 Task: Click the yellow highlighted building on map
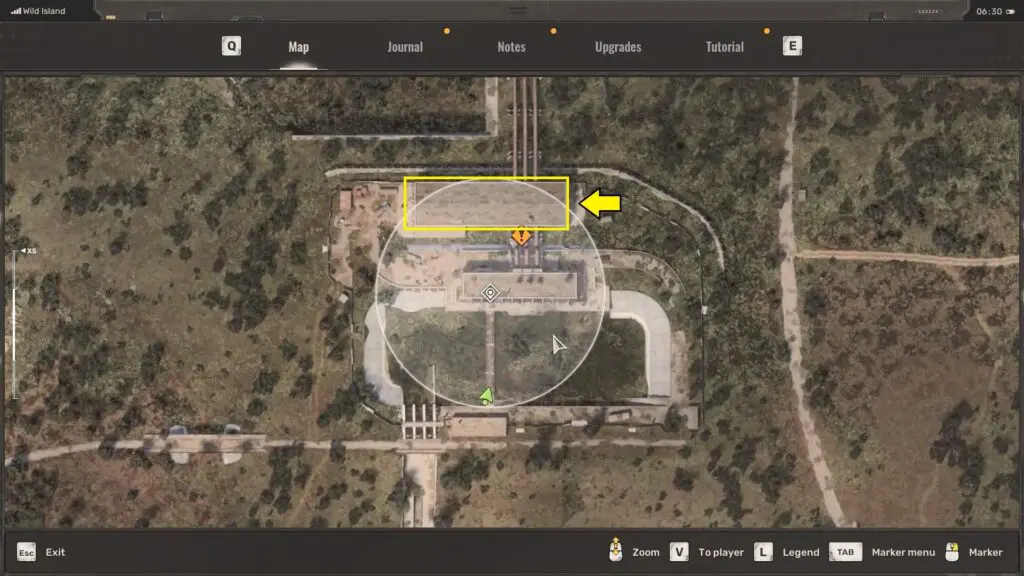pos(486,204)
